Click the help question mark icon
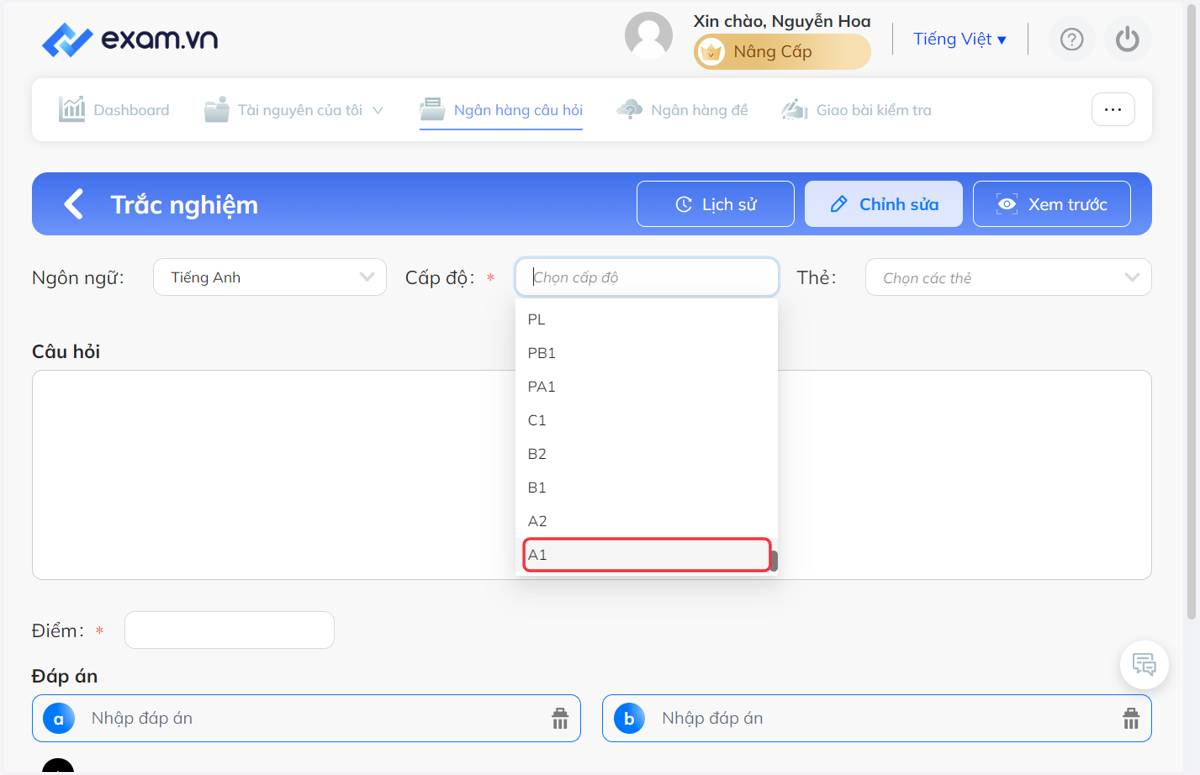The height and width of the screenshot is (775, 1200). pos(1072,39)
